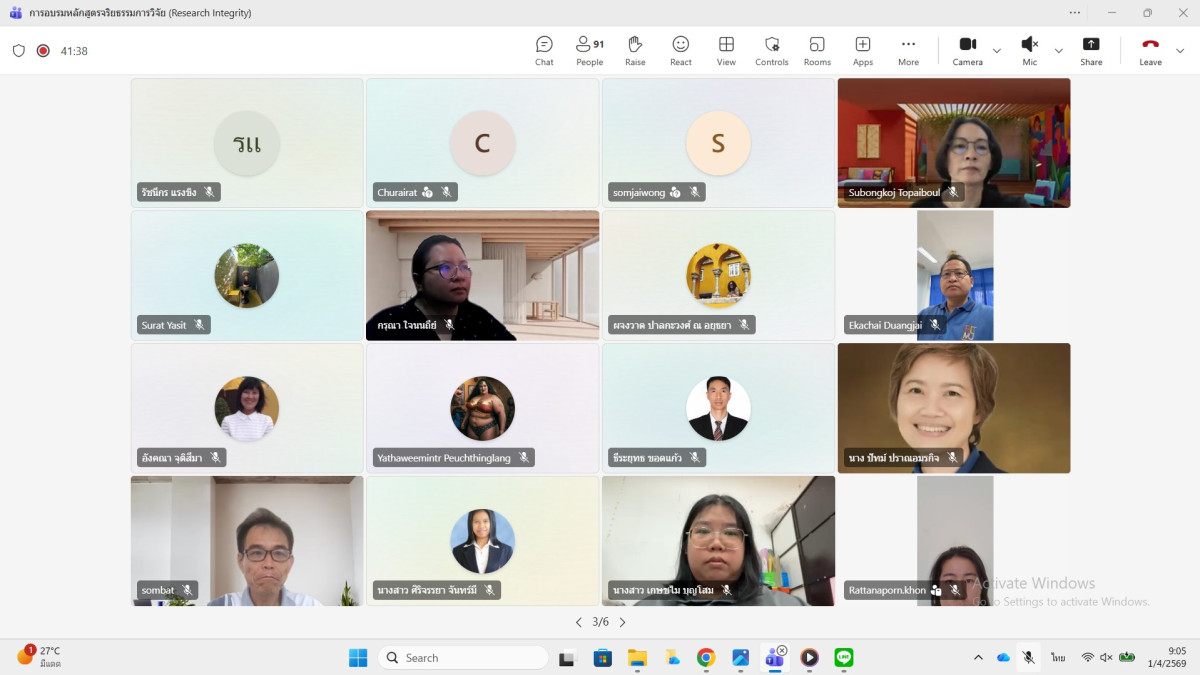
Task: Leave the meeting
Action: pos(1150,50)
